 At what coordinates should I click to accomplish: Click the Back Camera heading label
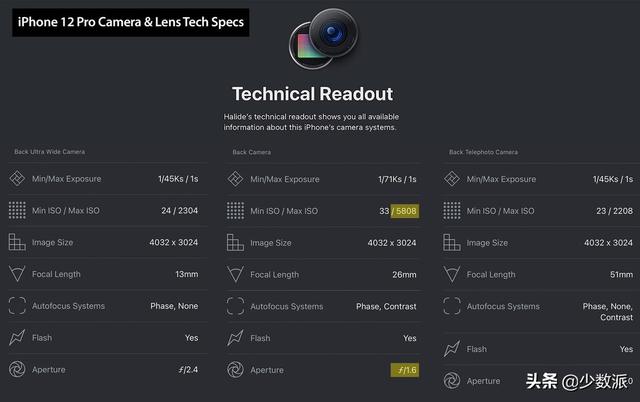tap(252, 152)
